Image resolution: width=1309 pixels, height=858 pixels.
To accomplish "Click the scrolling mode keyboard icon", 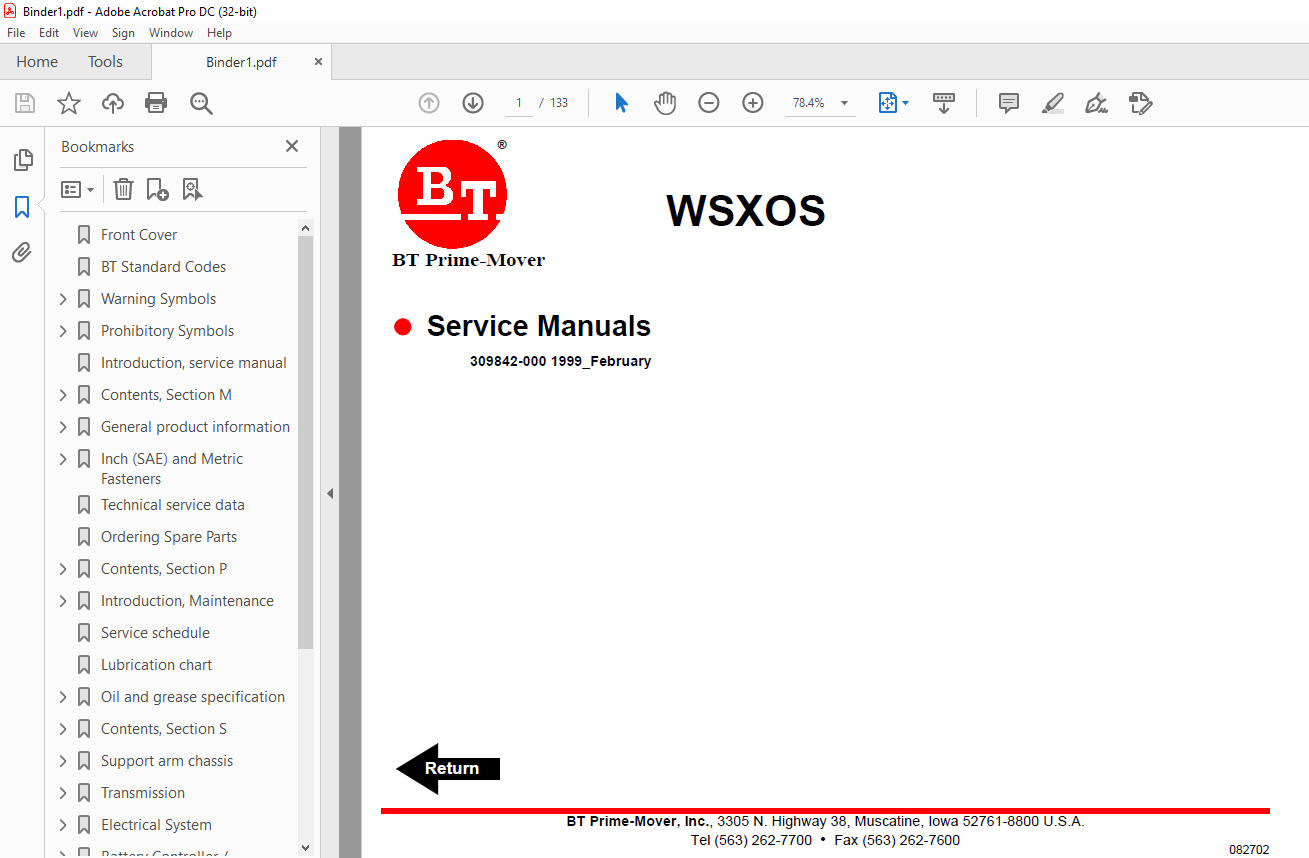I will coord(944,103).
